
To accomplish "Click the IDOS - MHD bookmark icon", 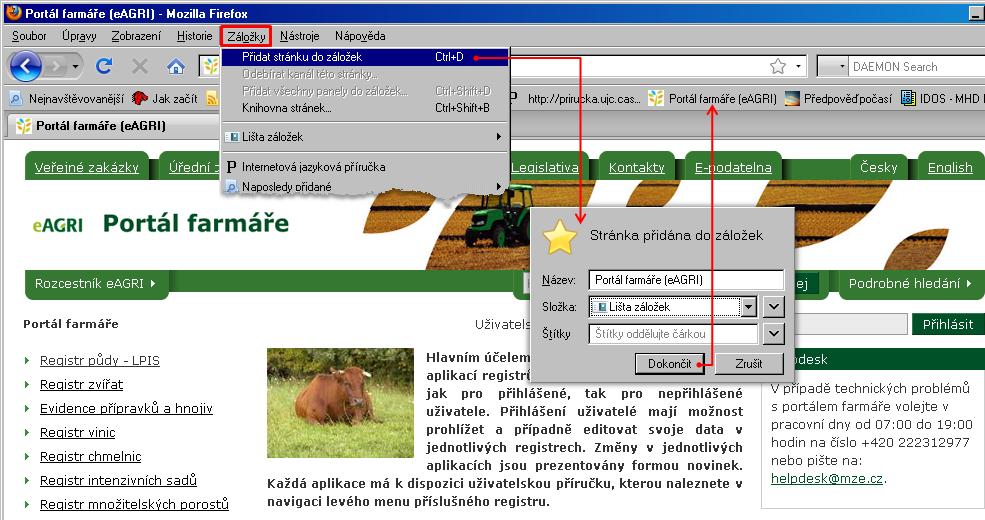I will pyautogui.click(x=908, y=99).
